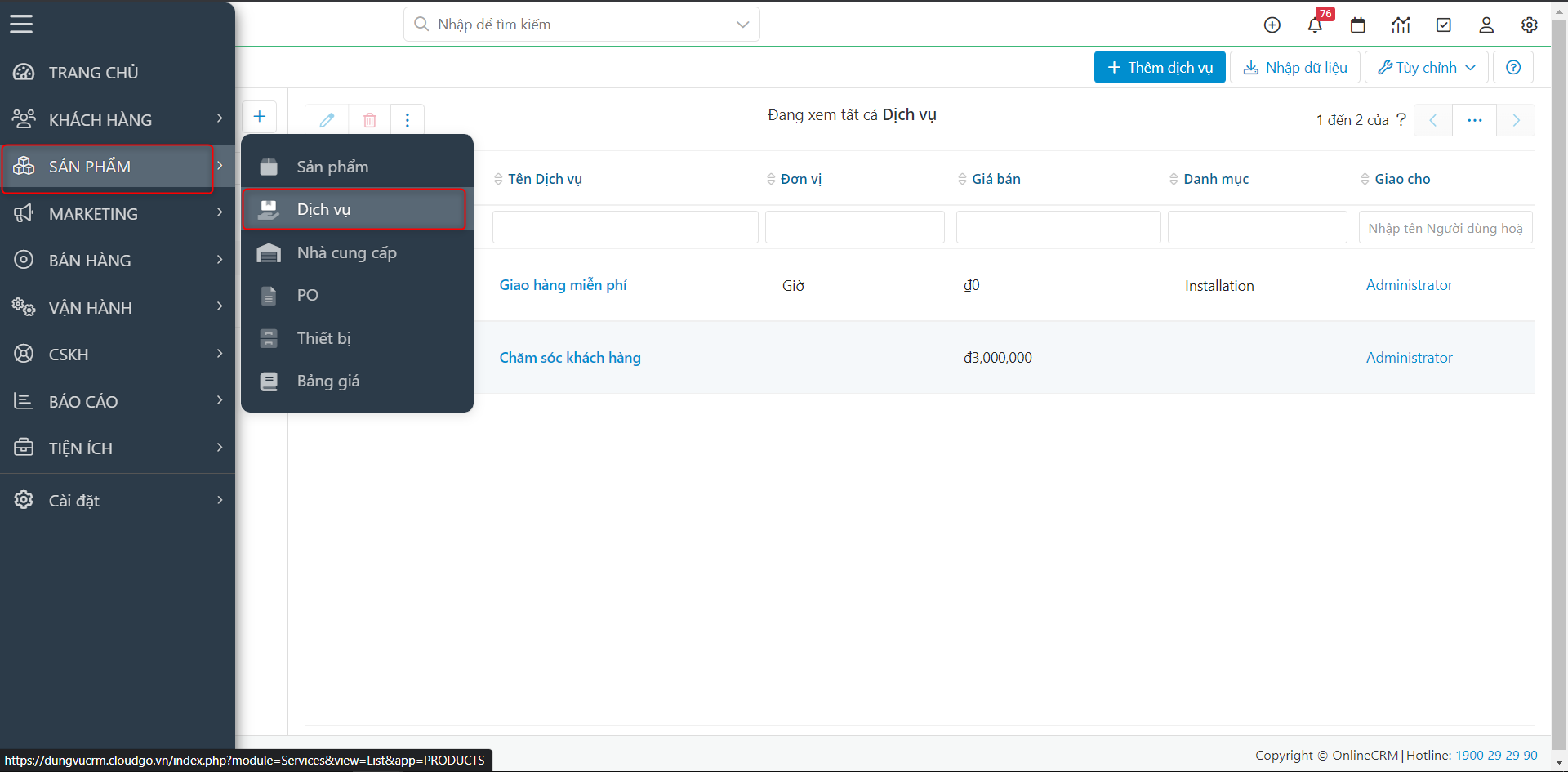Click the quick create plus-circle icon
Screen dimensions: 1568x772
point(1272,25)
